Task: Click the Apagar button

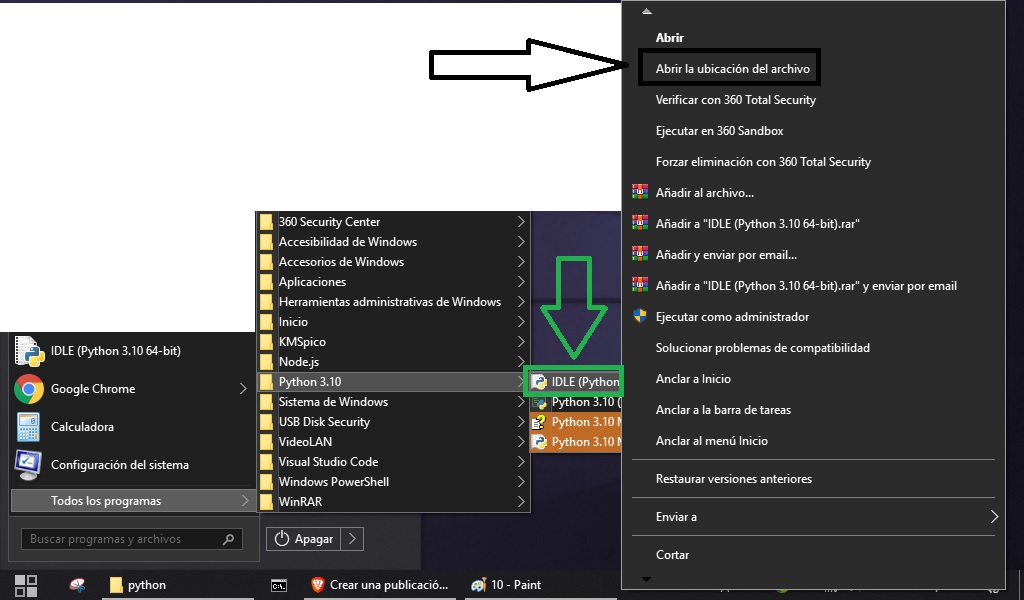Action: click(x=304, y=539)
